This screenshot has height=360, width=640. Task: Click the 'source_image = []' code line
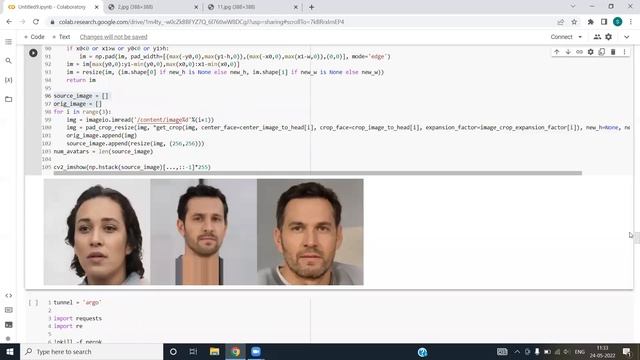[x=81, y=96]
